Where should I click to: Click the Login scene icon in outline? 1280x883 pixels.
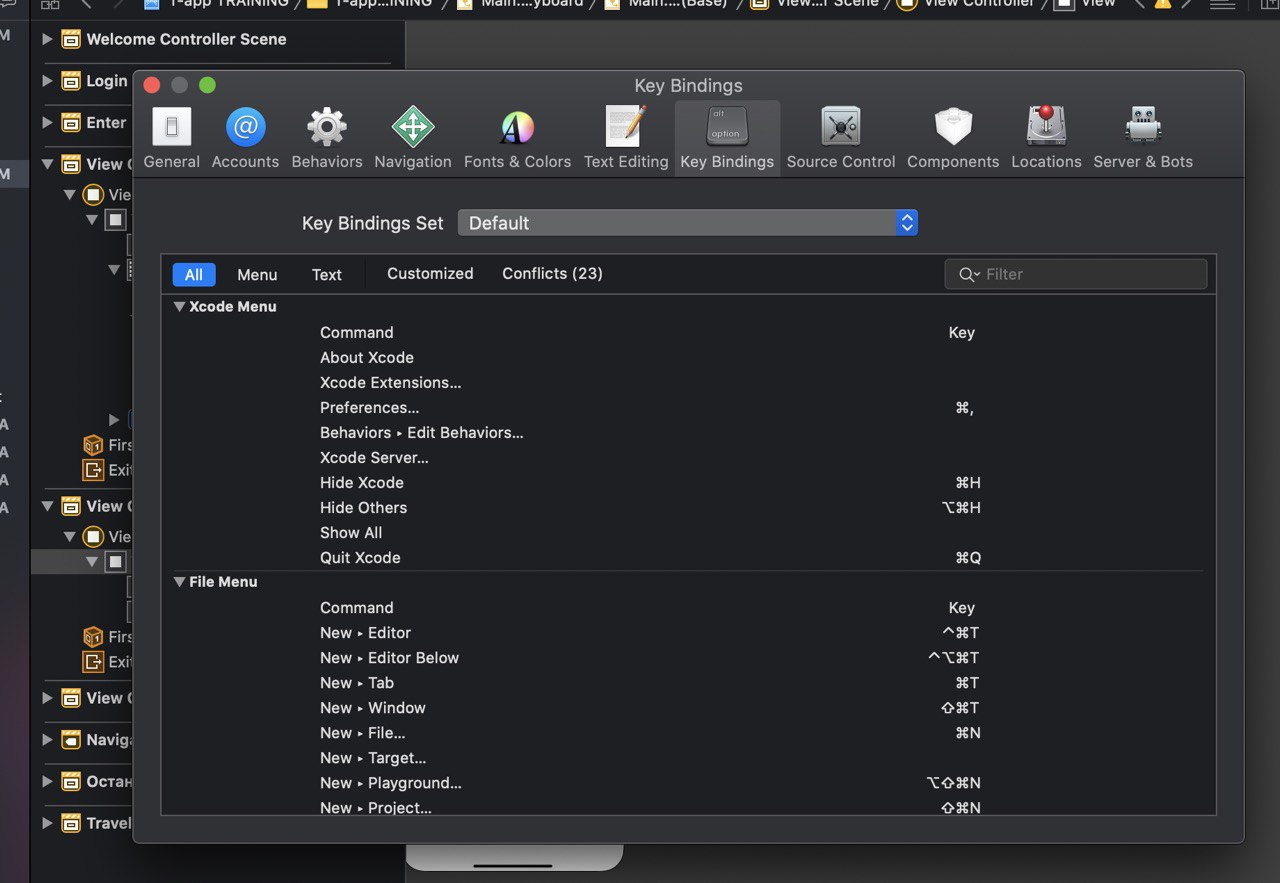point(71,81)
